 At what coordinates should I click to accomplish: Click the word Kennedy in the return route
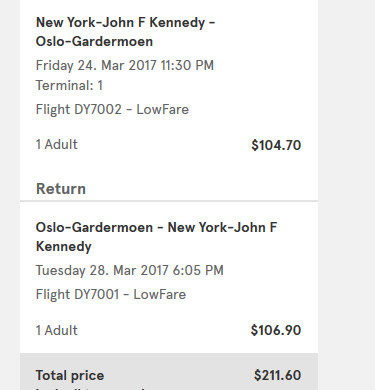point(64,247)
